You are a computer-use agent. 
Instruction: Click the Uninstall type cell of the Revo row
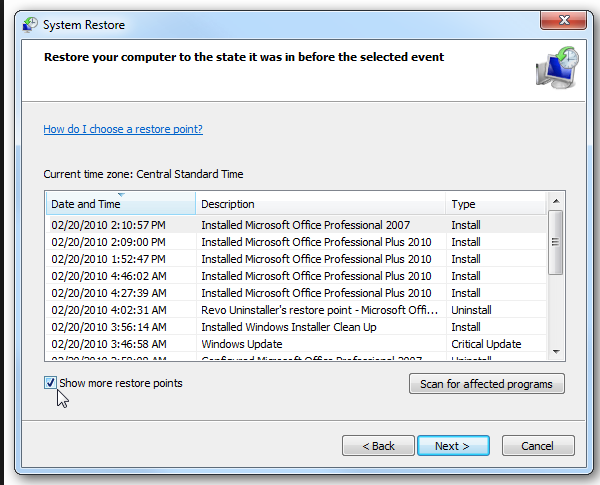click(x=471, y=310)
